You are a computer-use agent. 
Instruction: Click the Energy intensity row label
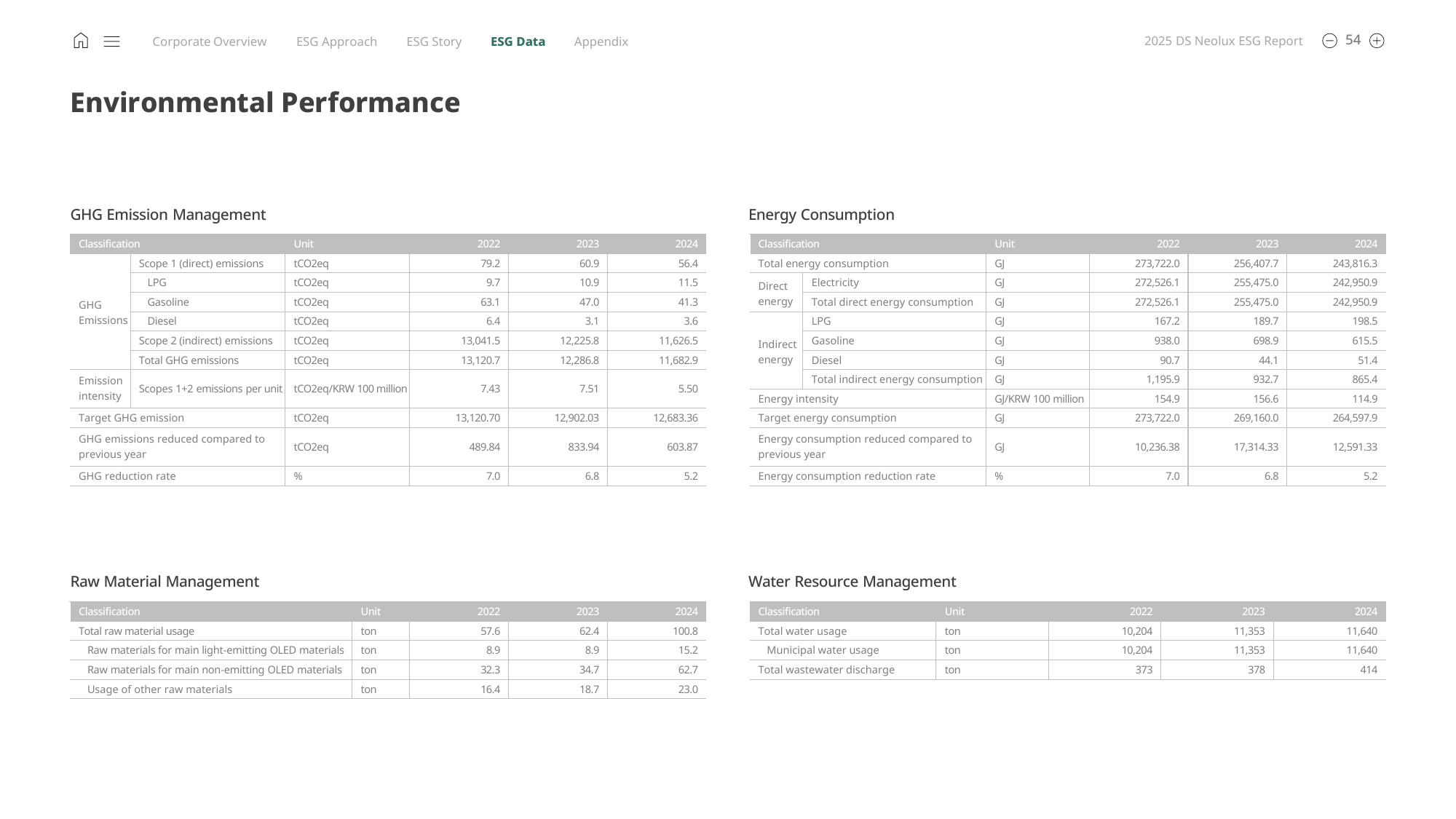pyautogui.click(x=798, y=399)
